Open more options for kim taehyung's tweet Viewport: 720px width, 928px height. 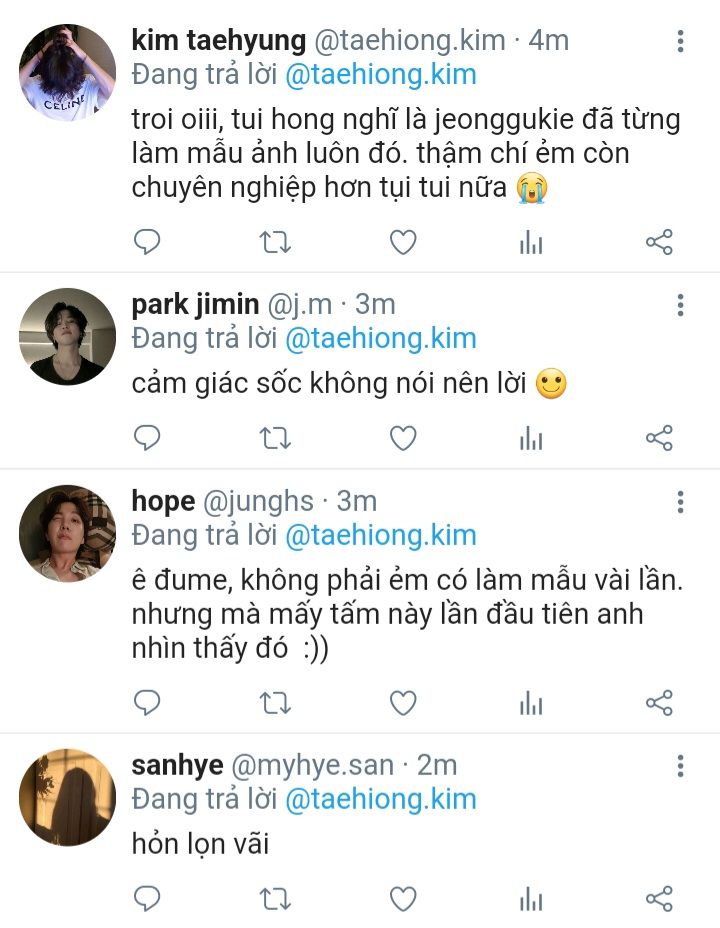click(x=680, y=41)
